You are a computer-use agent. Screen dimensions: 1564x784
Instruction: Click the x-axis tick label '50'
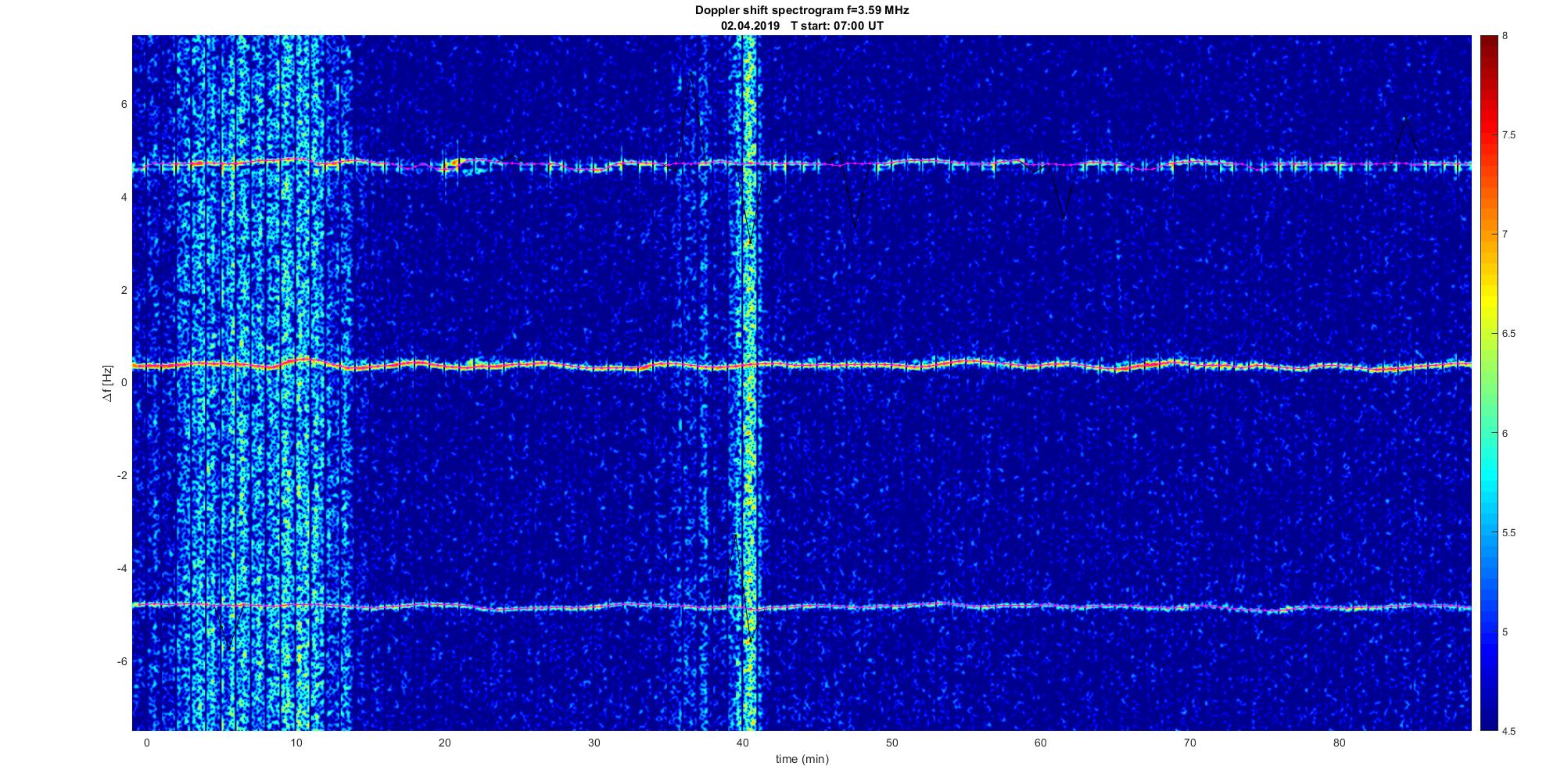coord(892,743)
